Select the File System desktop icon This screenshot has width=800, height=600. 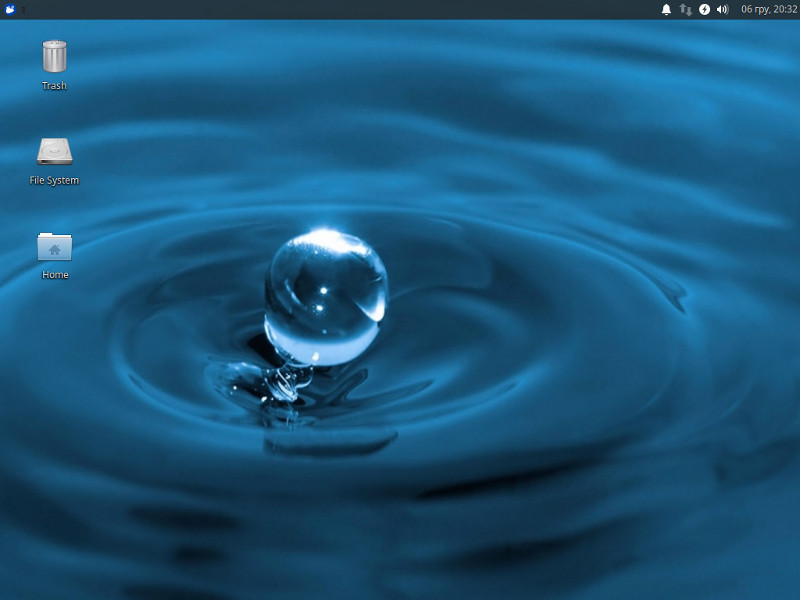(55, 152)
